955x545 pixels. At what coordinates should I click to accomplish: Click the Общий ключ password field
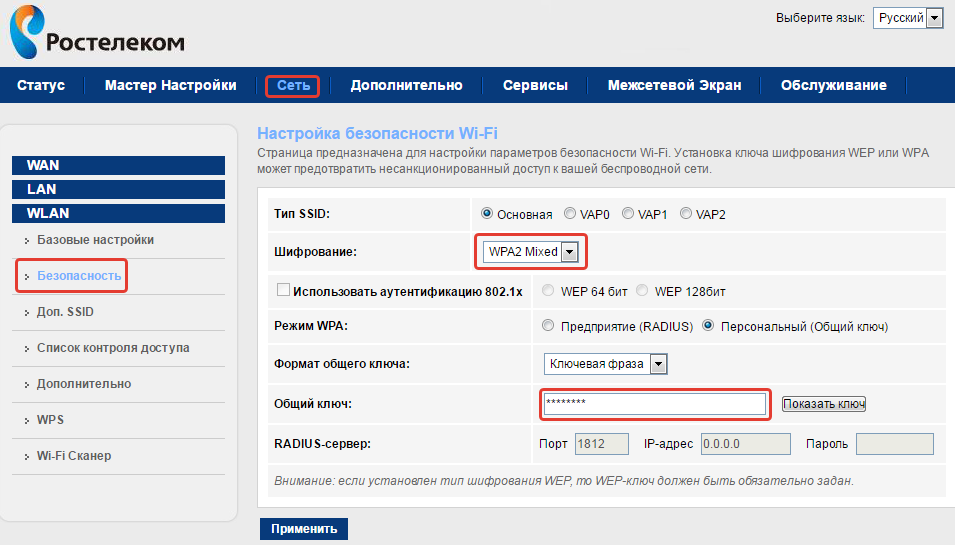[x=654, y=403]
